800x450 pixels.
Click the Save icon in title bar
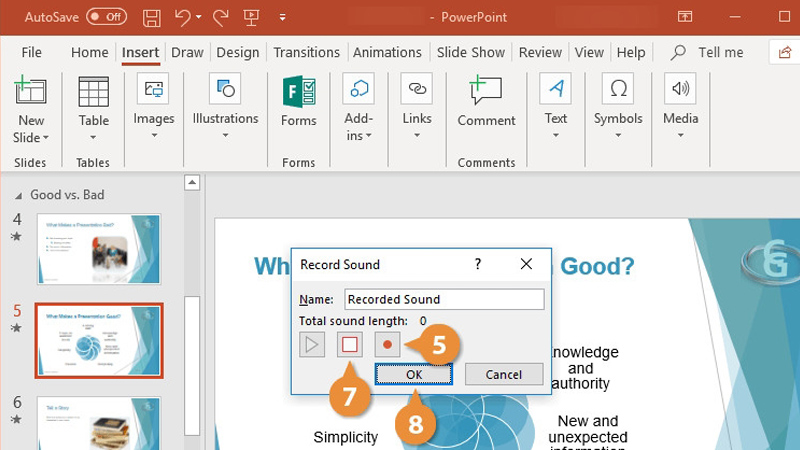click(152, 17)
